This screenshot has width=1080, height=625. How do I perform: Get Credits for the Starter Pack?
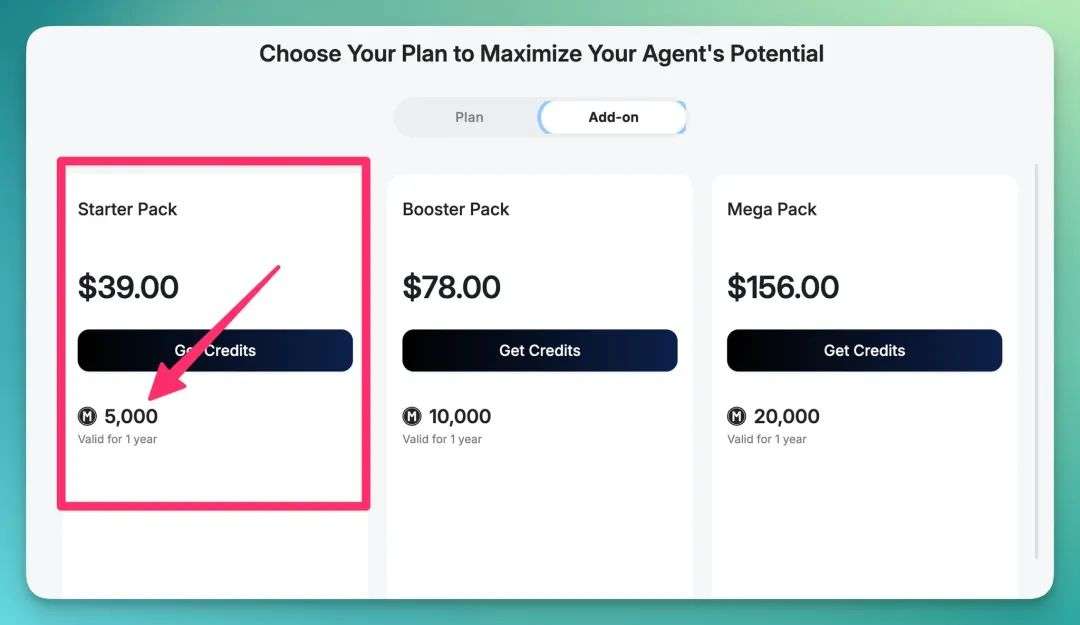click(x=215, y=350)
